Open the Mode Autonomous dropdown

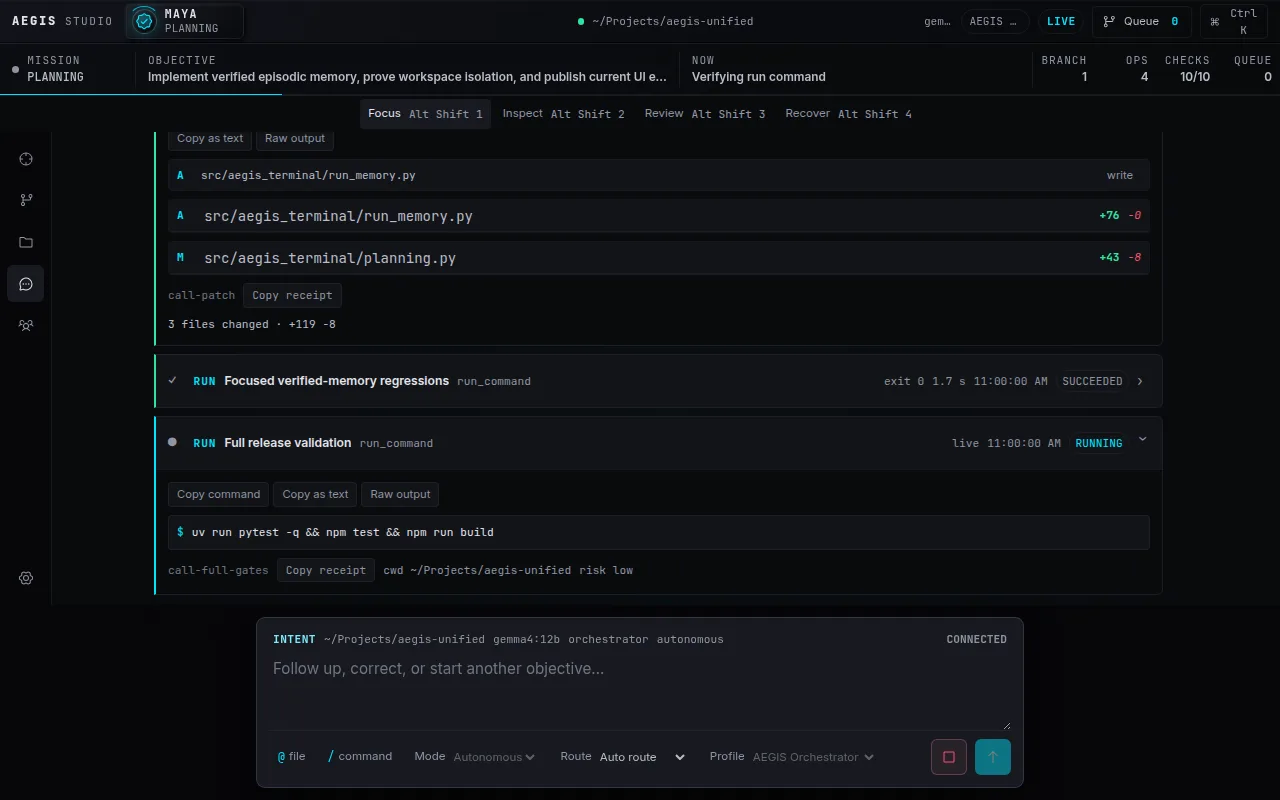[x=494, y=757]
